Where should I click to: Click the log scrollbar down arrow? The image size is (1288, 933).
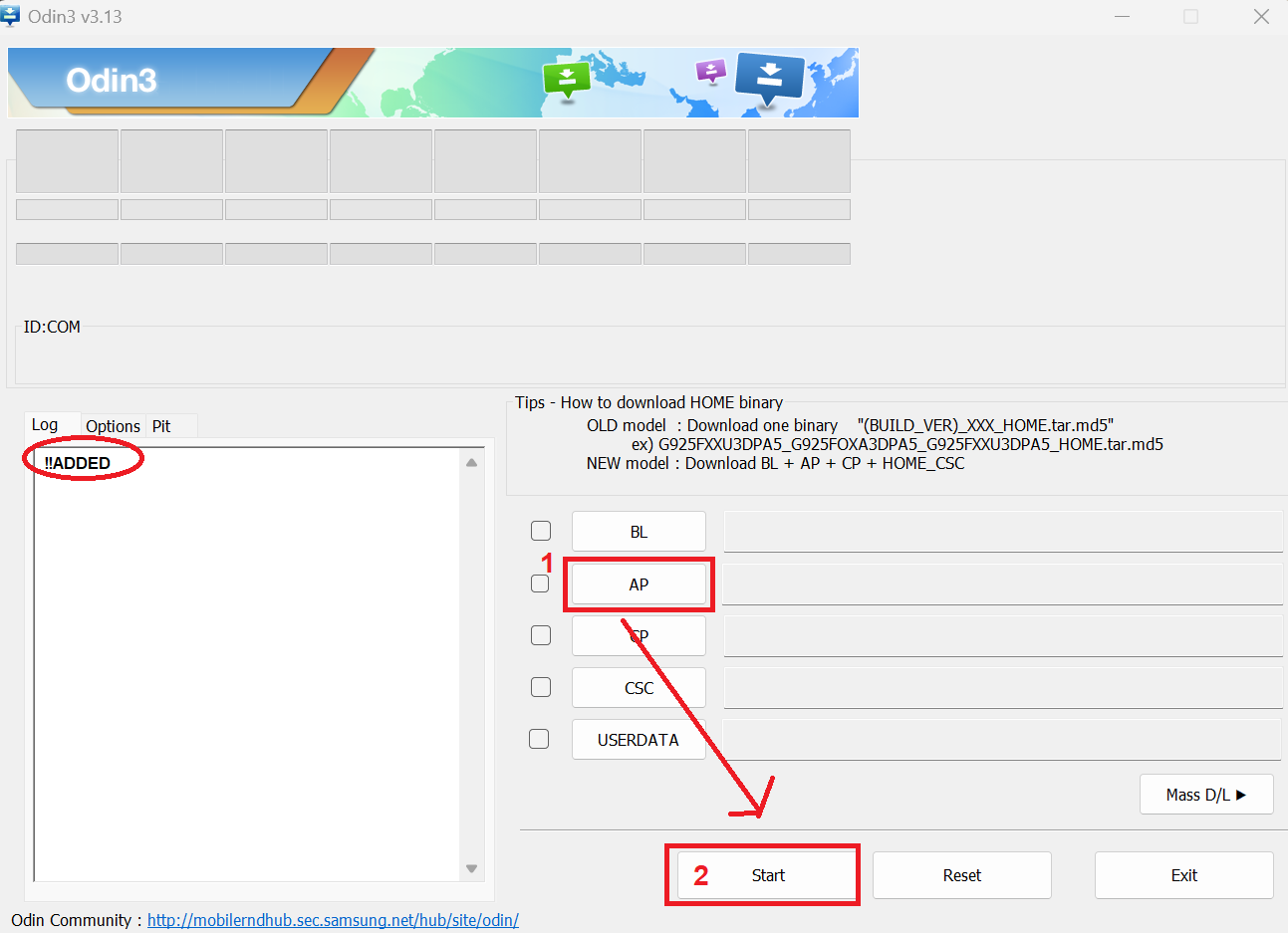471,868
